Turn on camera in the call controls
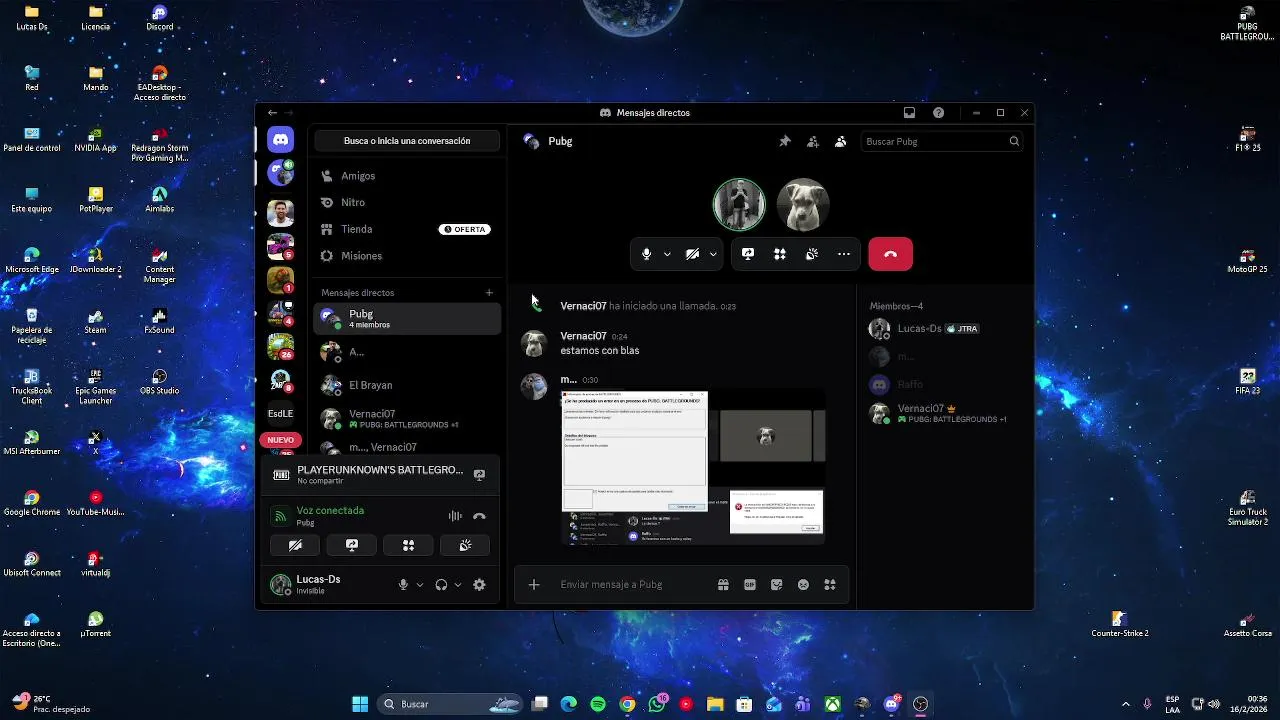The image size is (1280, 720). pos(692,254)
